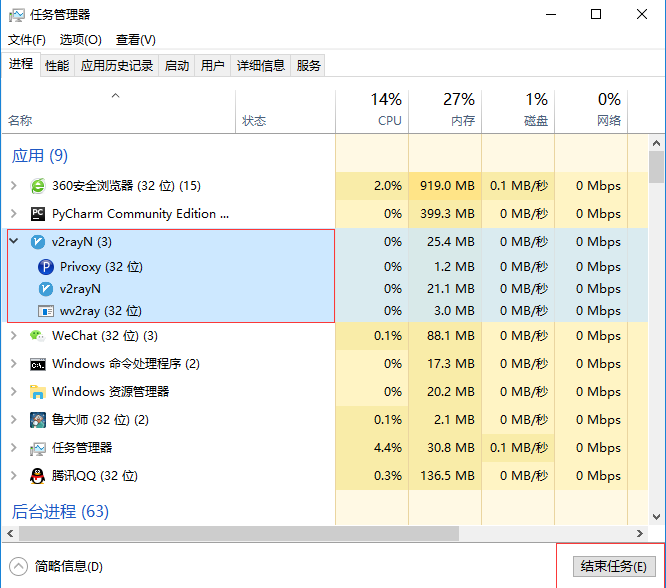Image resolution: width=666 pixels, height=588 pixels.
Task: Click the child v2rayN process icon
Action: [46, 289]
